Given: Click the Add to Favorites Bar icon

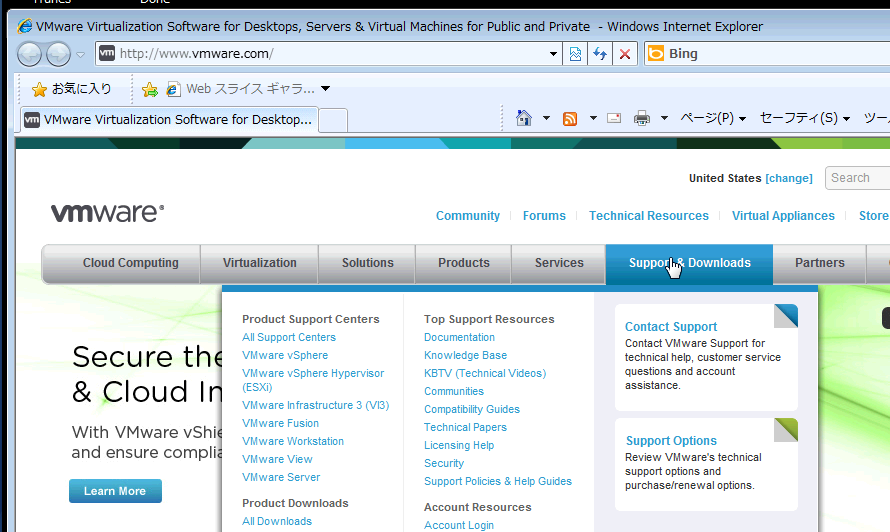Looking at the screenshot, I should pos(150,89).
